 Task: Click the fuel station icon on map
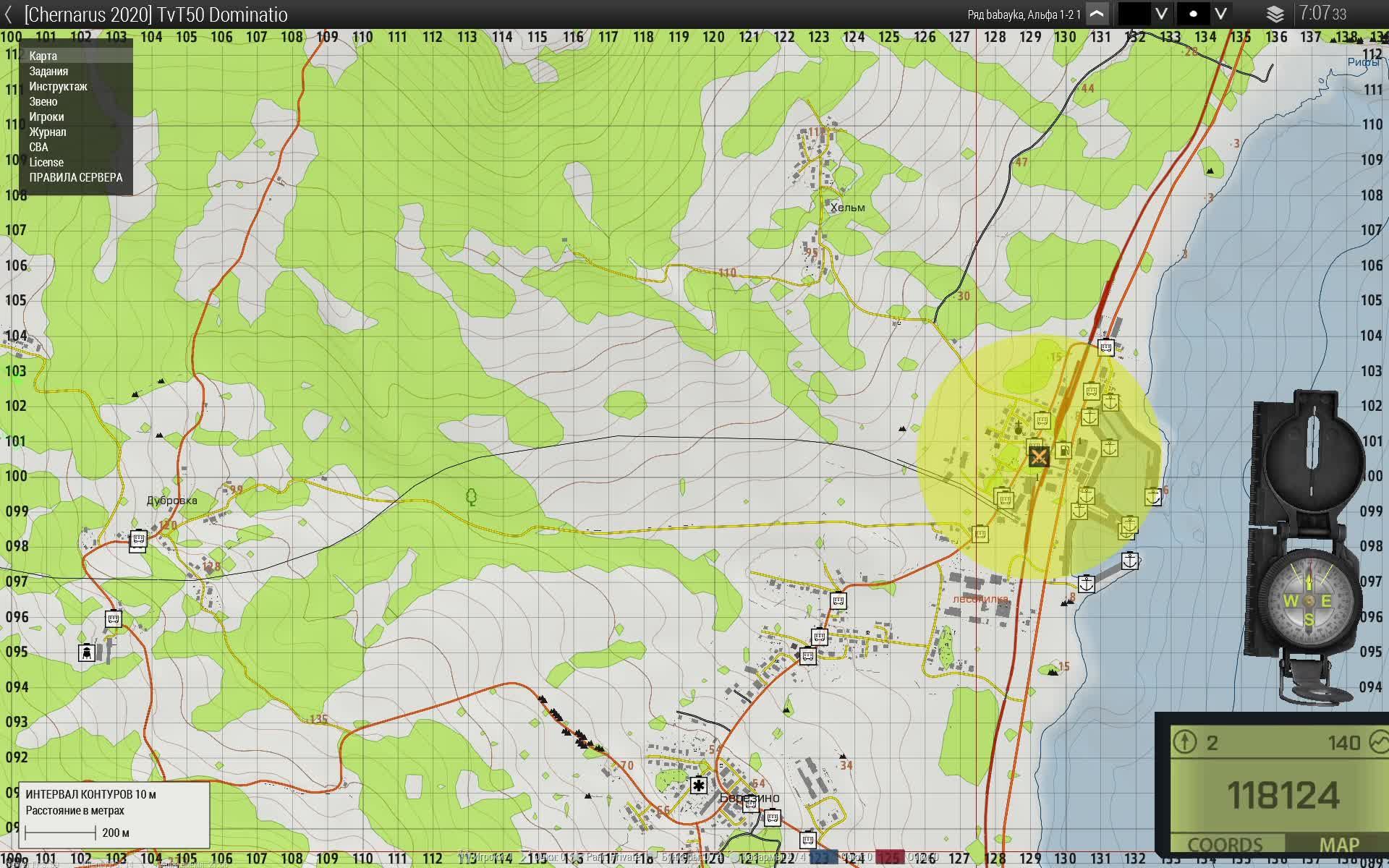click(x=1063, y=451)
